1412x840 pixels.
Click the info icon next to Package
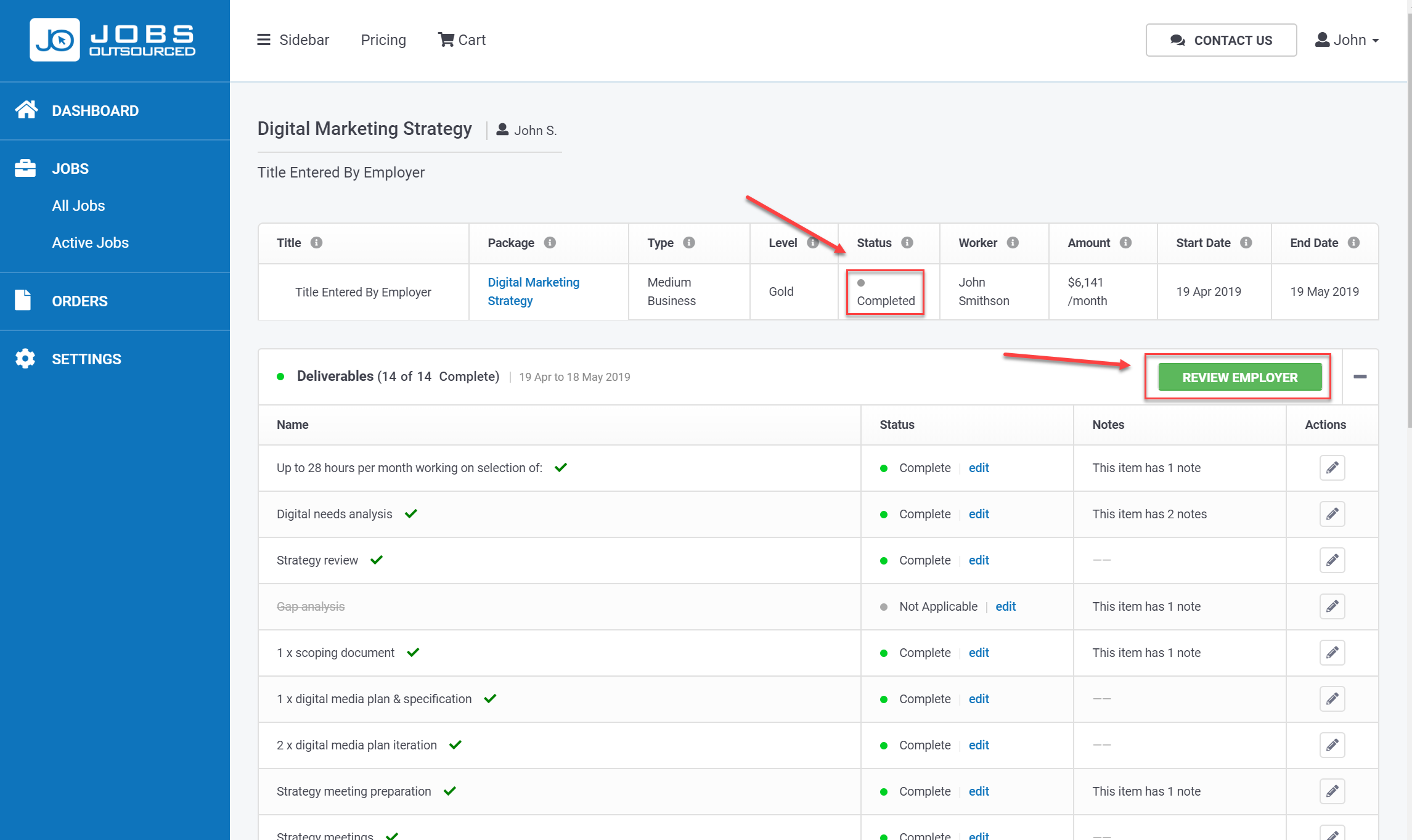coord(550,243)
